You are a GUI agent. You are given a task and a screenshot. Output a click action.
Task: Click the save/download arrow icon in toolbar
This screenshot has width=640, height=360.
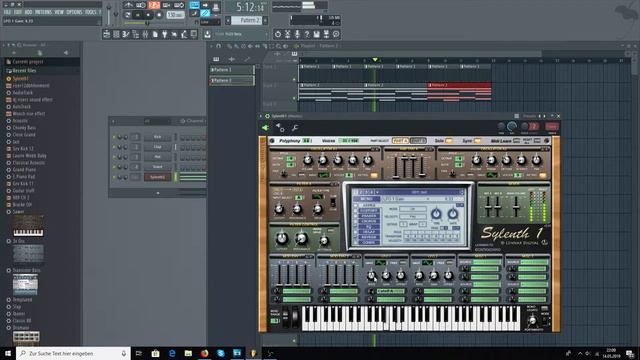coord(207,34)
